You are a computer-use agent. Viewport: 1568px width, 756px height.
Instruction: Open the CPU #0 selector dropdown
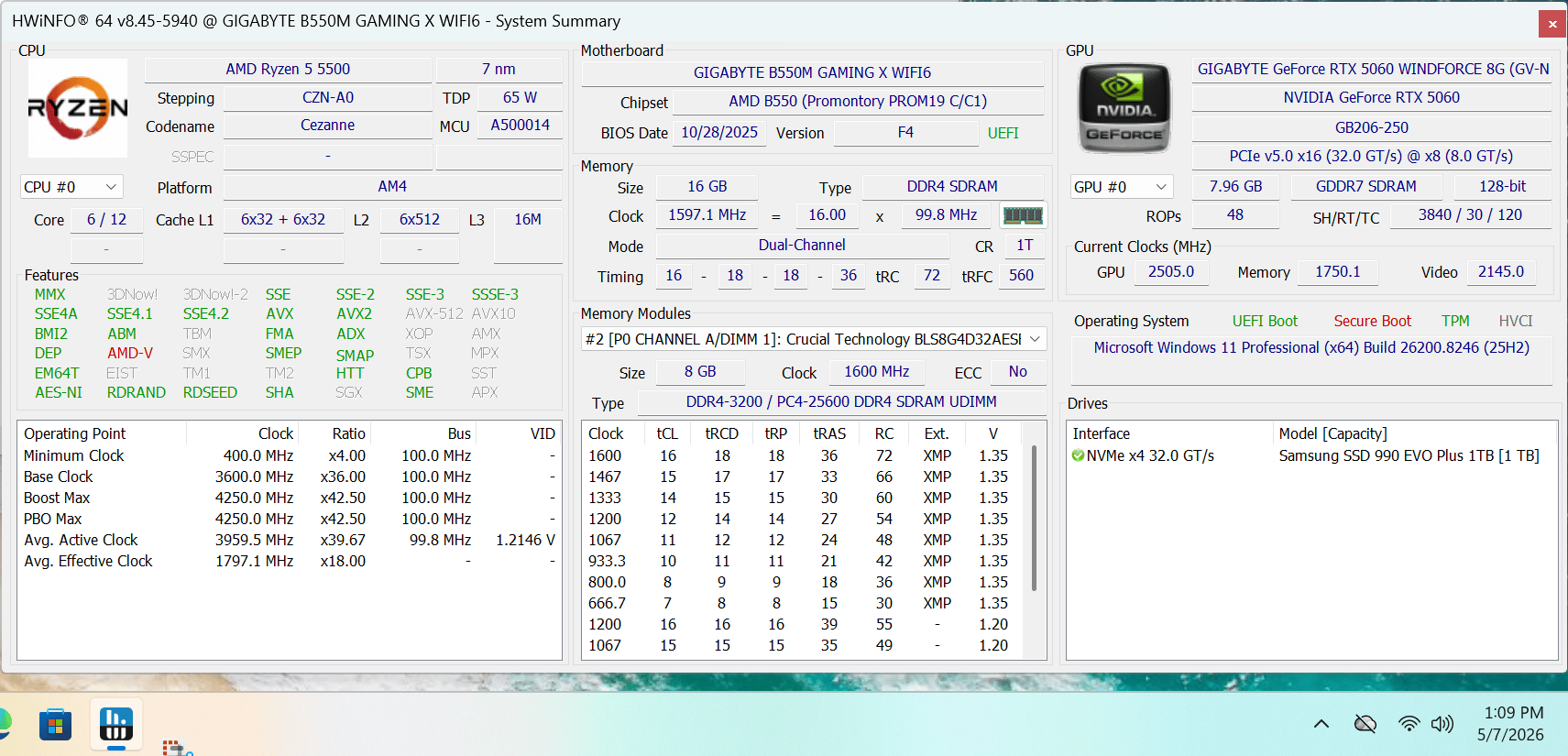71,187
